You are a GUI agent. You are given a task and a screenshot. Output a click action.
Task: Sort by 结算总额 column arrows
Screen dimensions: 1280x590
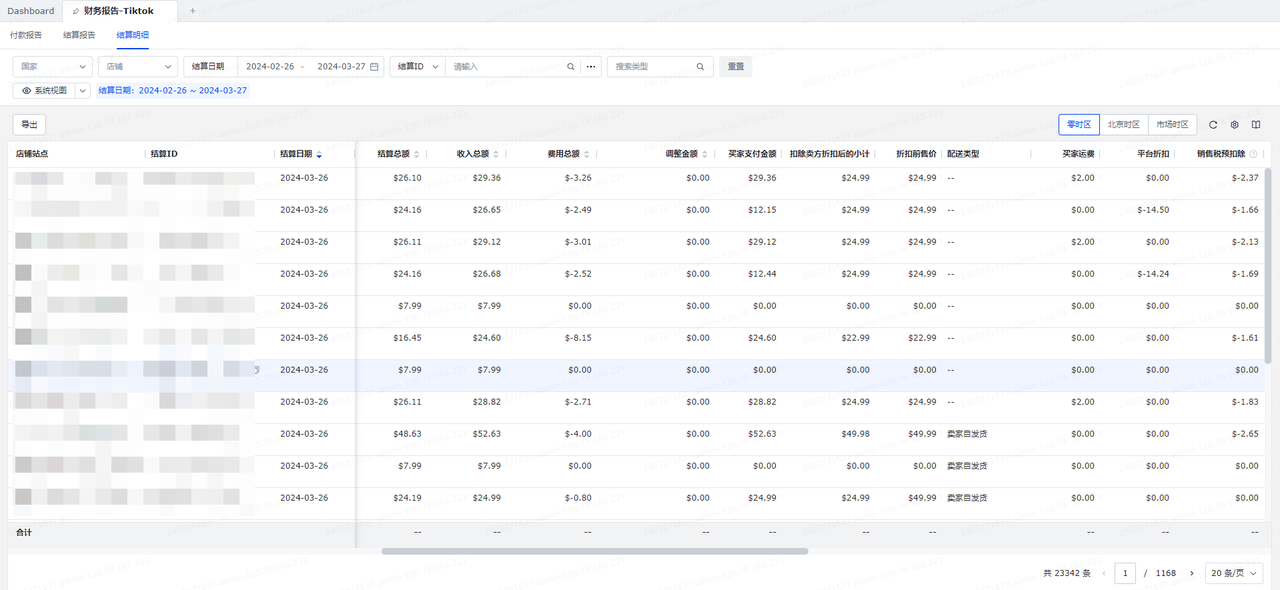coord(416,154)
